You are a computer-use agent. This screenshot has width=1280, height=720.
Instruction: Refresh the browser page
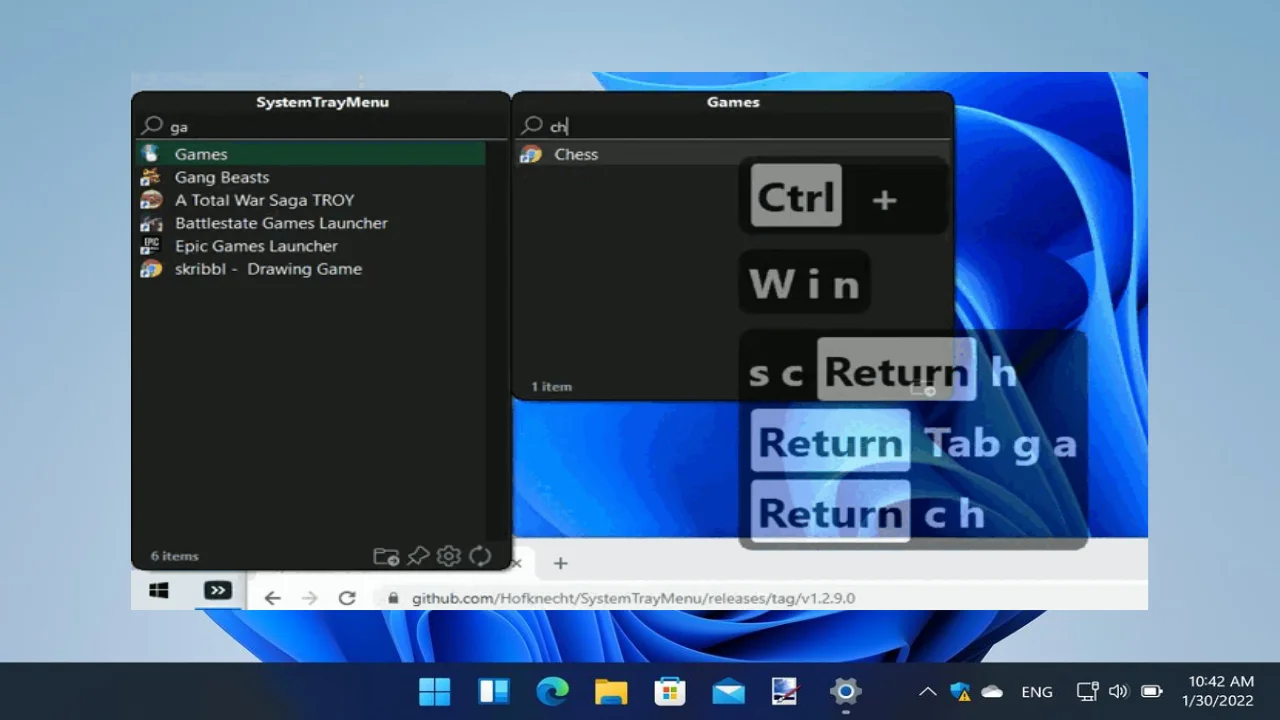tap(347, 598)
